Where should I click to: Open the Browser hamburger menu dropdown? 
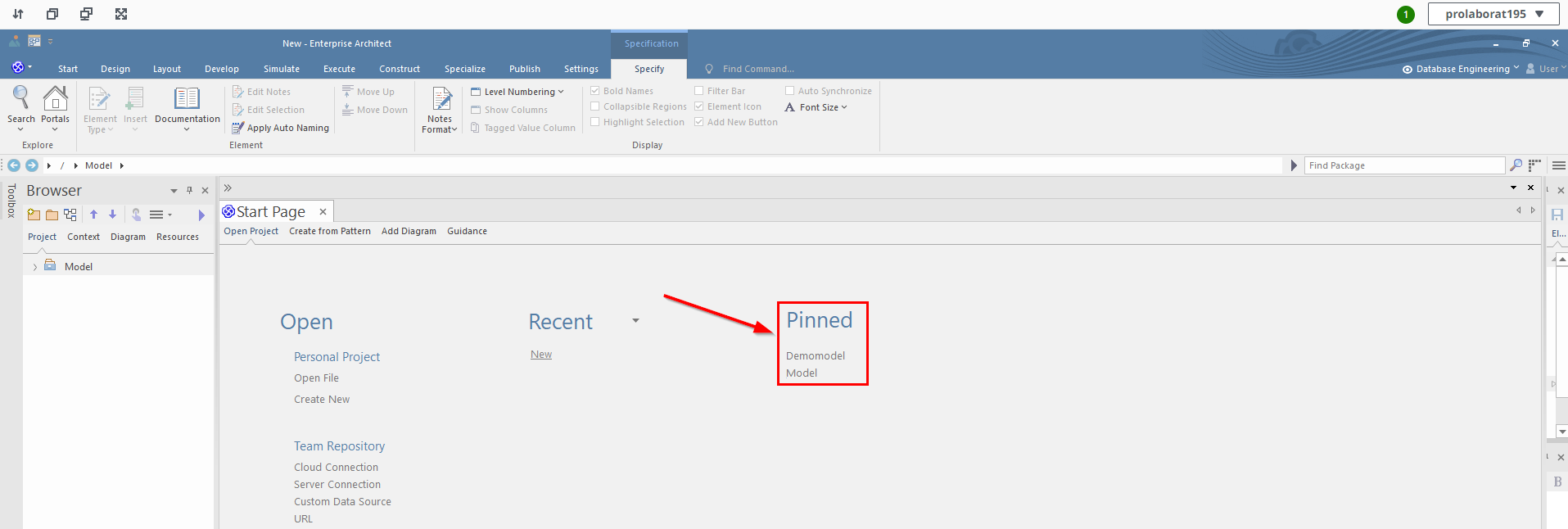(160, 215)
